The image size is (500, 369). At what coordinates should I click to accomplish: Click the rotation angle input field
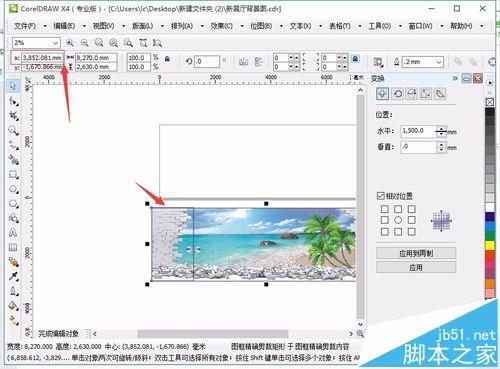click(x=207, y=62)
